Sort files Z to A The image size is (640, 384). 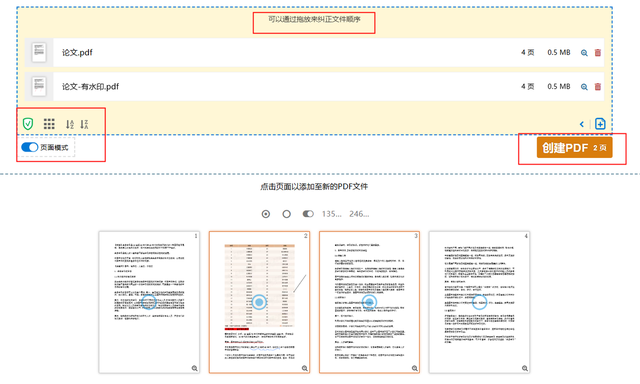(84, 124)
